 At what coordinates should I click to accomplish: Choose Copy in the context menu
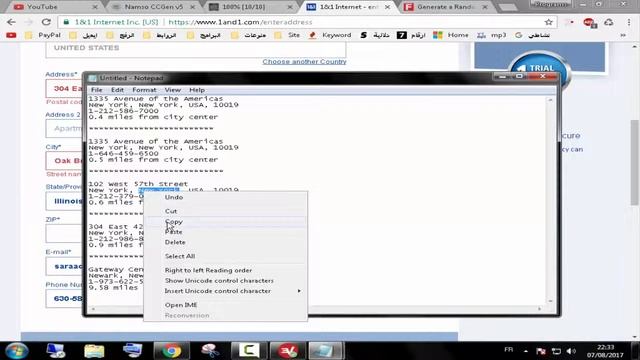[x=225, y=222]
